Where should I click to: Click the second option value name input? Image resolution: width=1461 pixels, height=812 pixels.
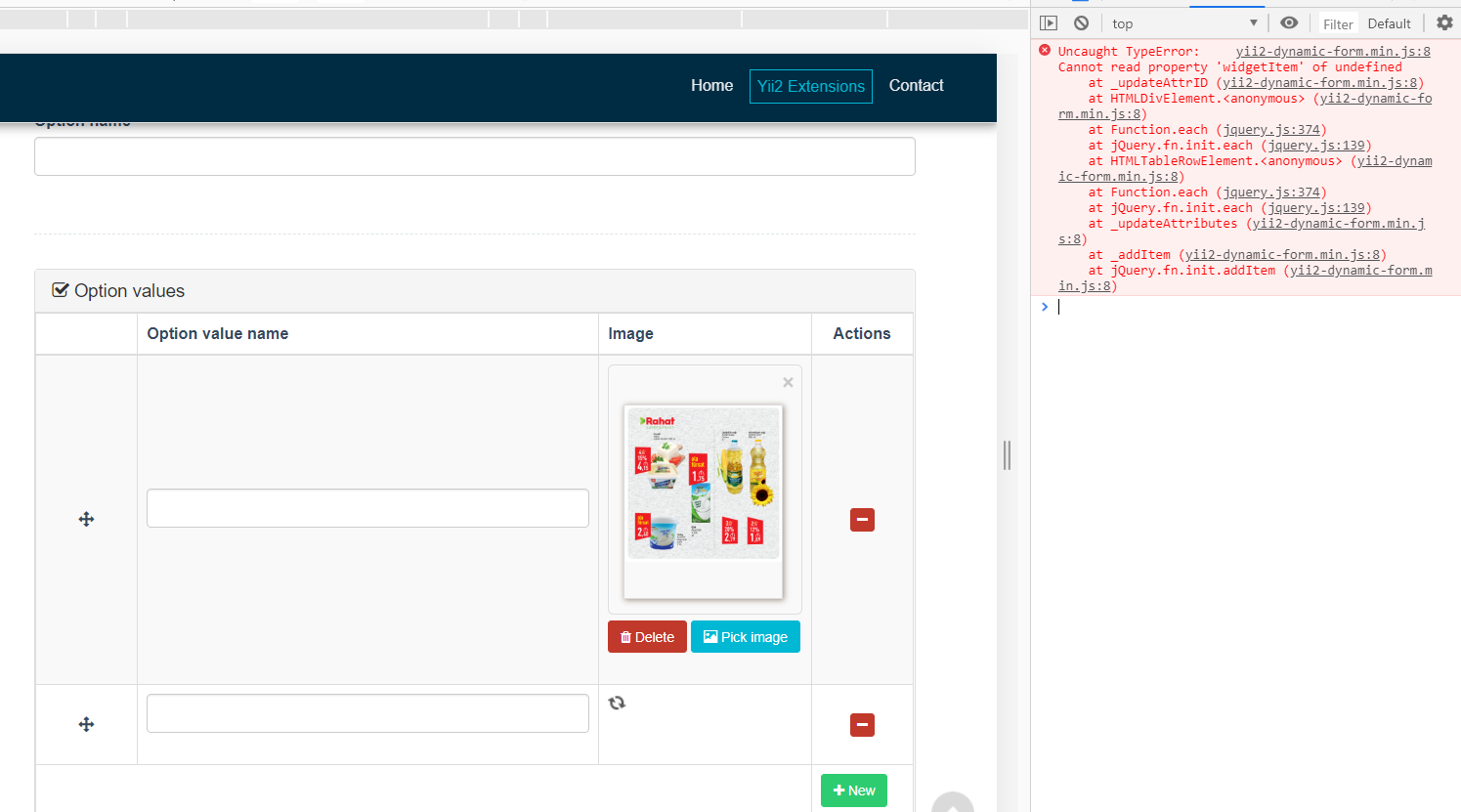(367, 713)
